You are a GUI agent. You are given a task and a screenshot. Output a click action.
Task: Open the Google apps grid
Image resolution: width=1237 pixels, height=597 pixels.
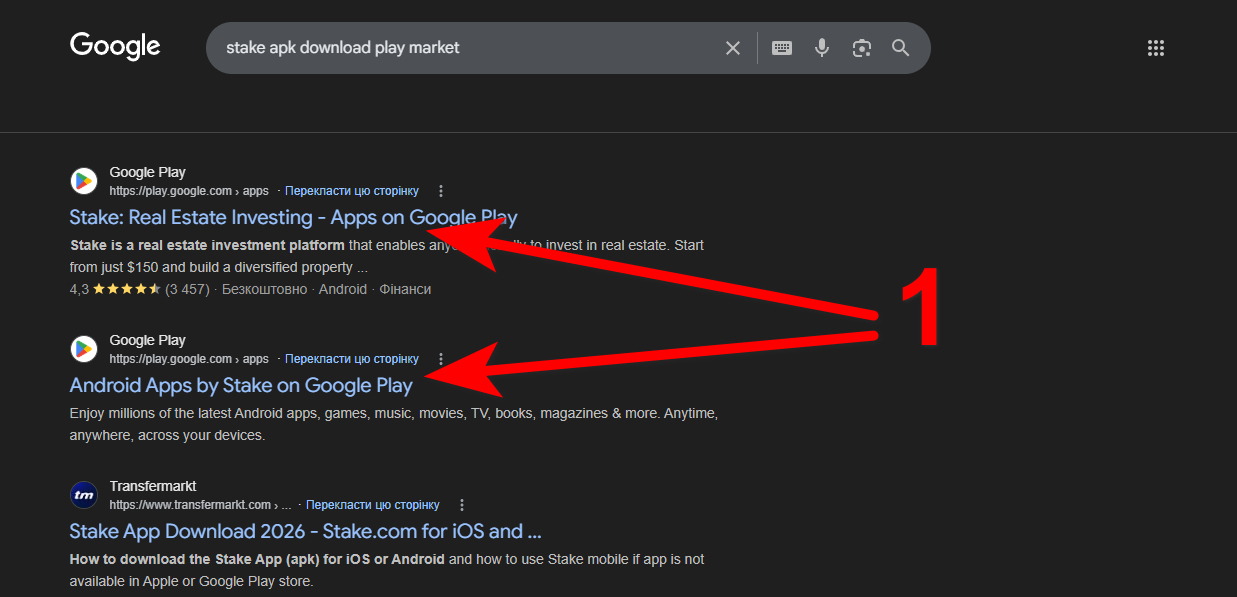tap(1156, 48)
